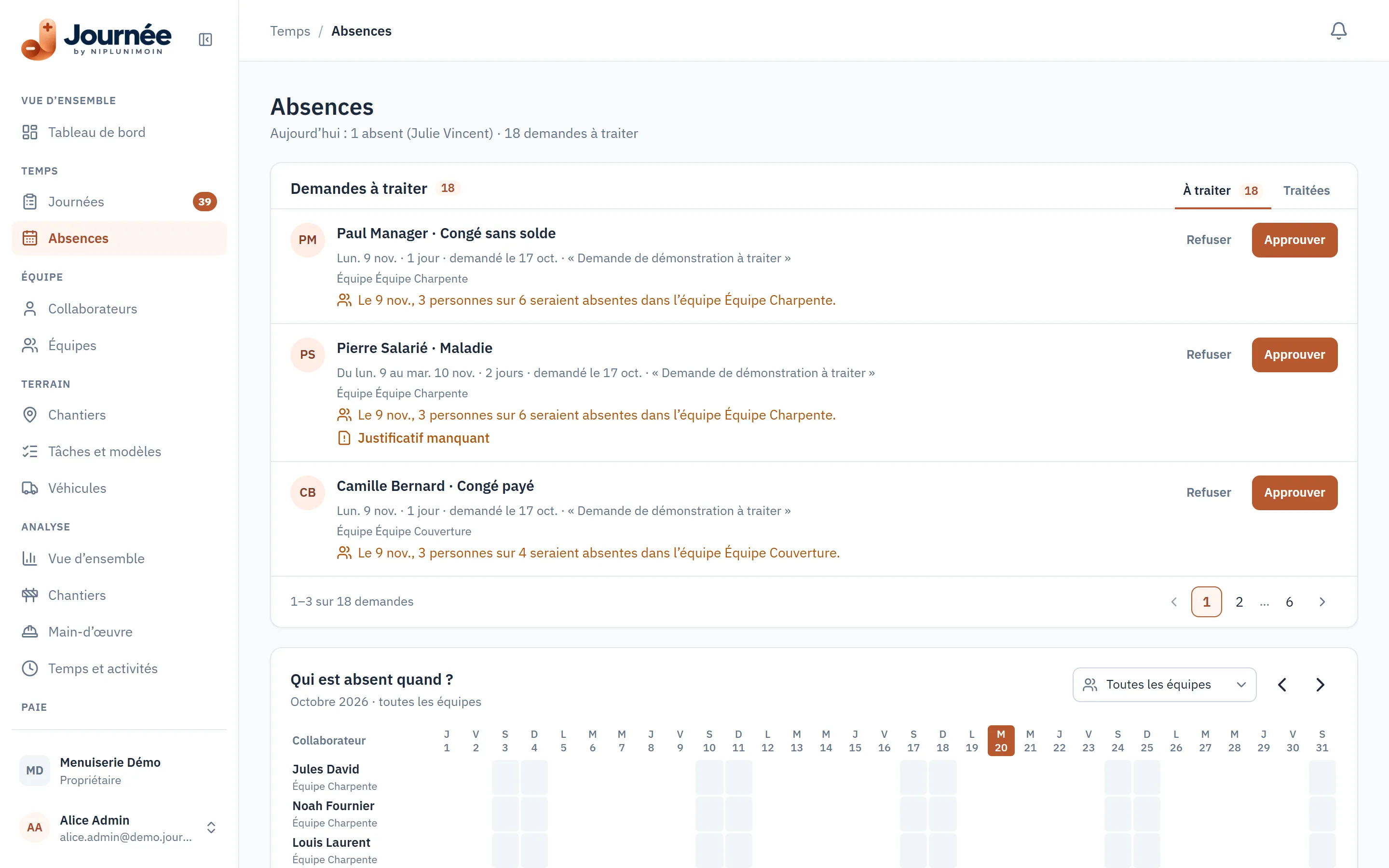Show next month in absence calendar
The image size is (1389, 868).
[x=1320, y=684]
